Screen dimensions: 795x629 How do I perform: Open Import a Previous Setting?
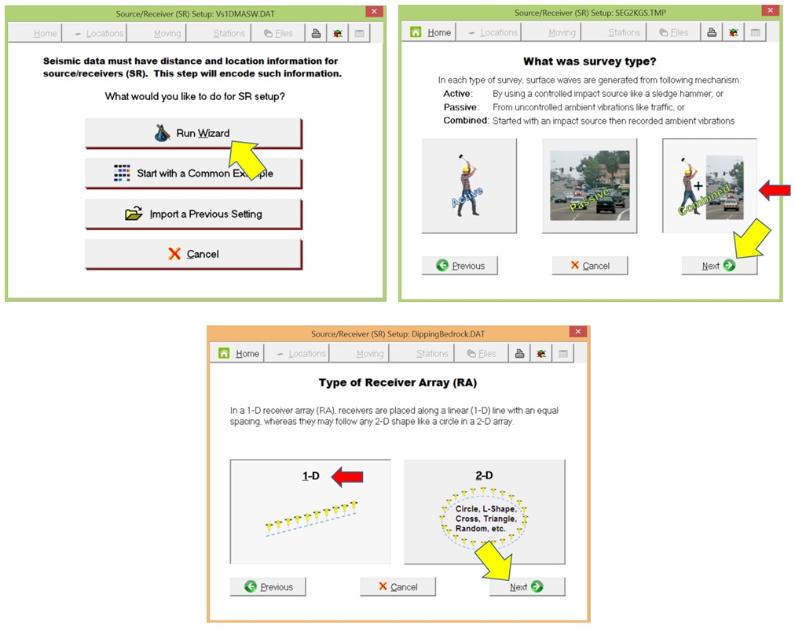(192, 213)
